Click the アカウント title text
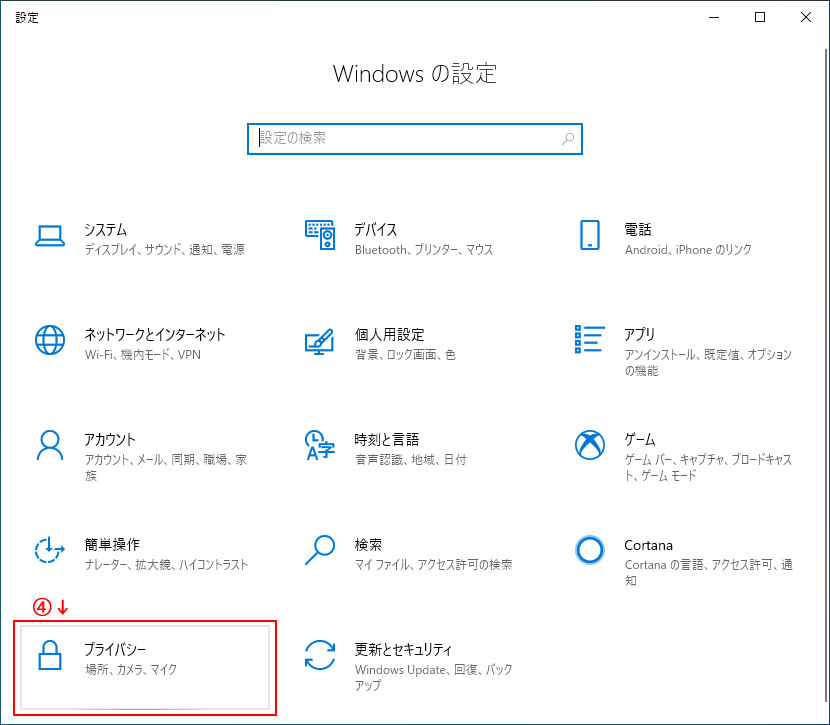The image size is (830, 725). [x=110, y=439]
